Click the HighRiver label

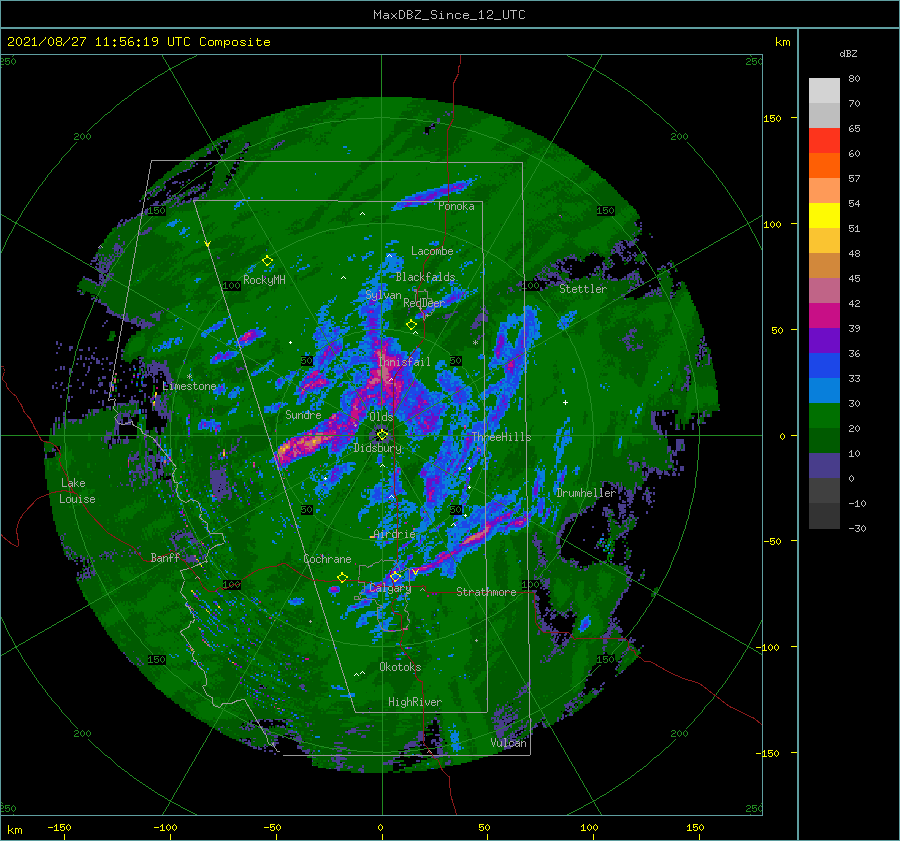click(415, 702)
